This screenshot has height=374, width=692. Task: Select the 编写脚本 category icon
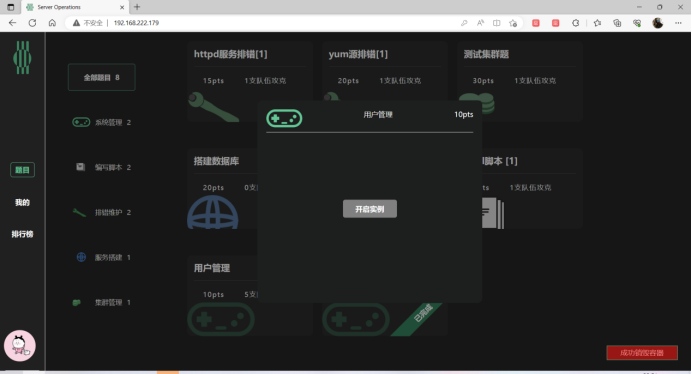point(80,167)
